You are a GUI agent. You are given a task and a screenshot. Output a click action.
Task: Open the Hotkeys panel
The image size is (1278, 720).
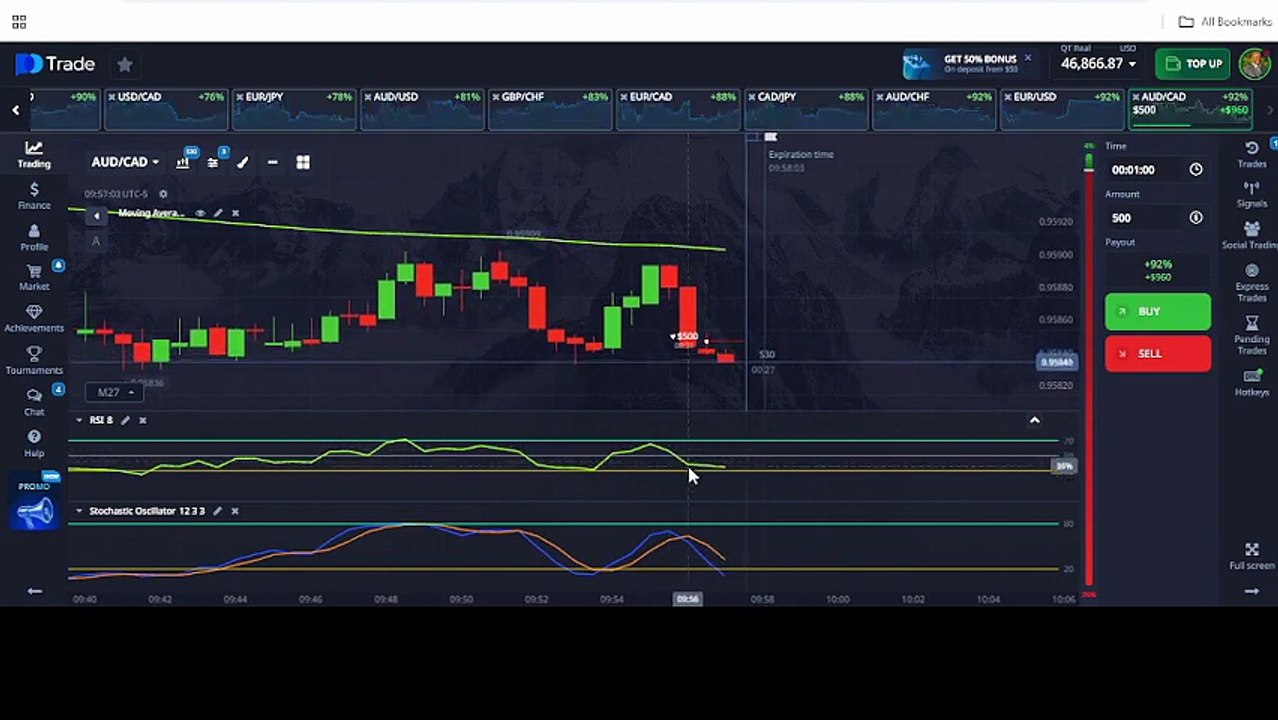tap(1251, 383)
